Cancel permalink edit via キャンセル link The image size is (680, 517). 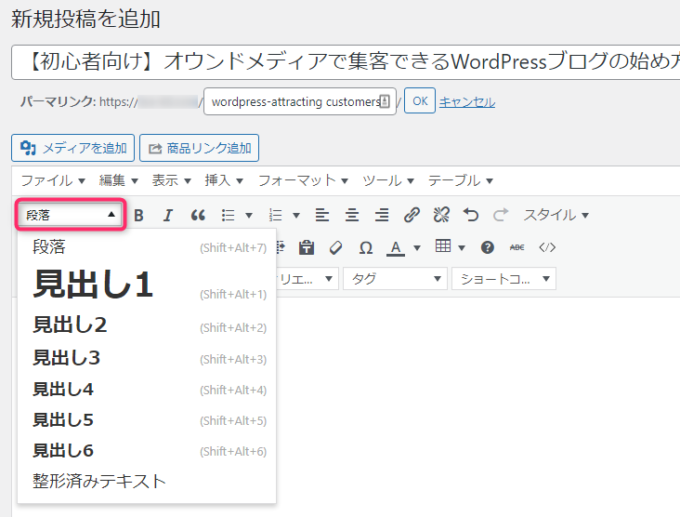[x=467, y=102]
